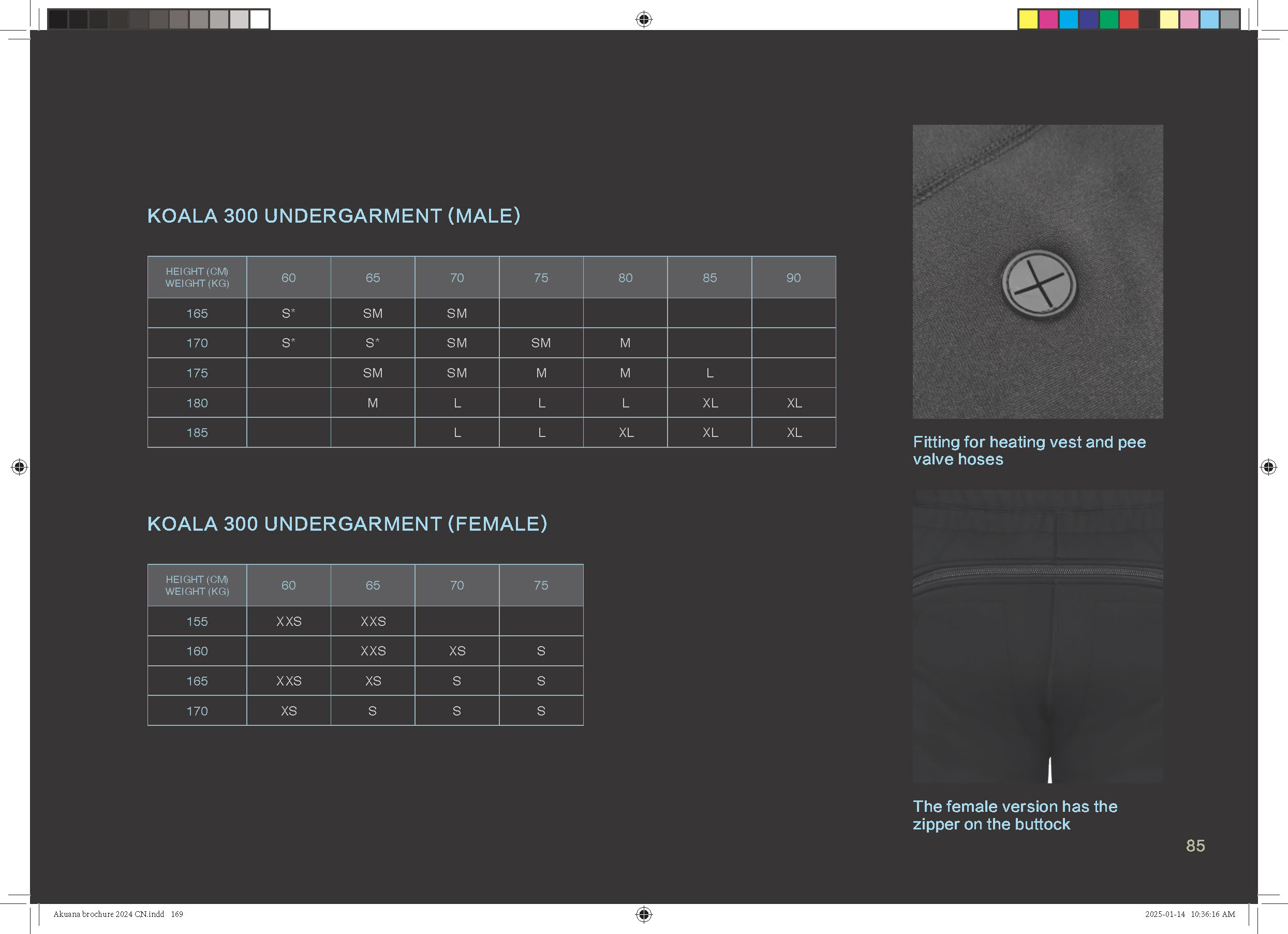Select the magenta color bar swatch

tap(1048, 19)
